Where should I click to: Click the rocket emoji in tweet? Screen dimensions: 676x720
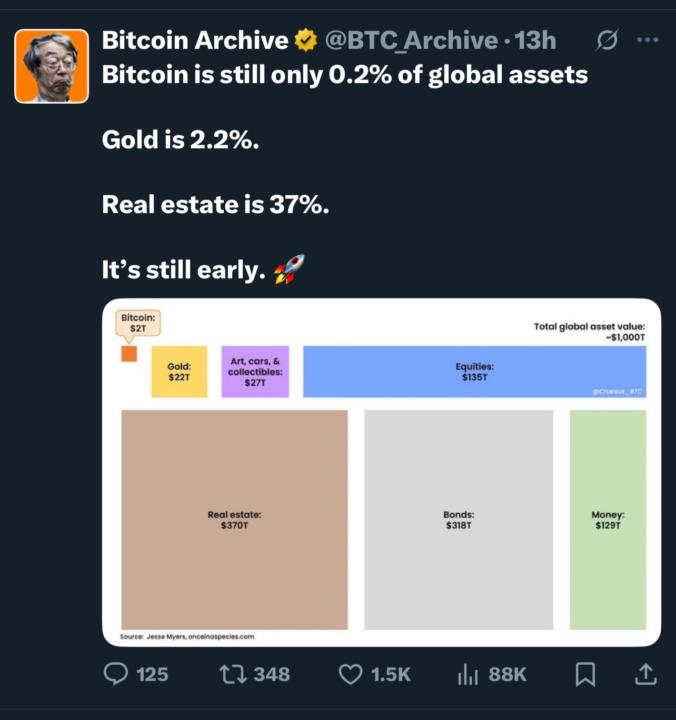[289, 269]
